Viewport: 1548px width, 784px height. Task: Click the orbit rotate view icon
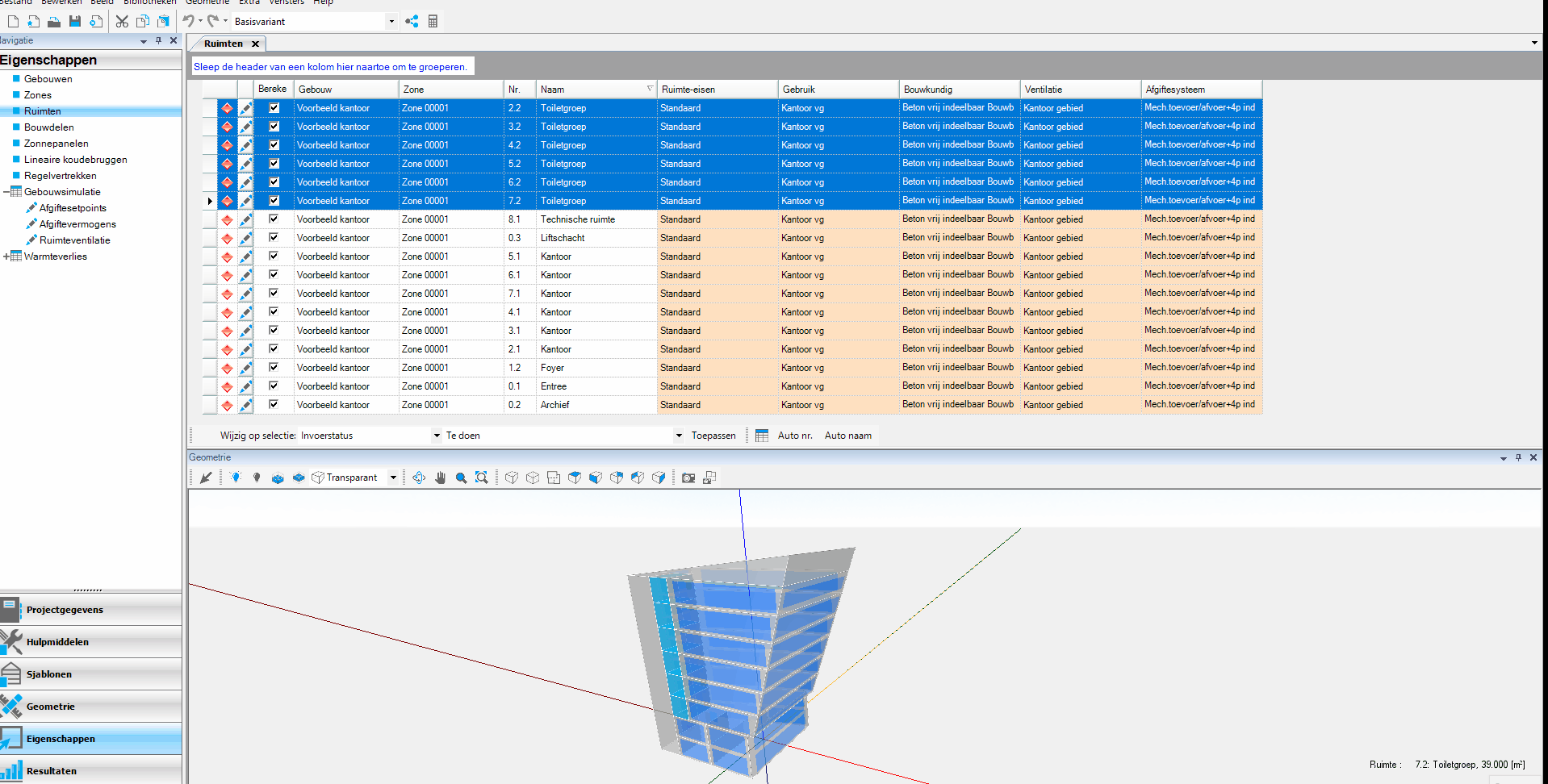(419, 477)
